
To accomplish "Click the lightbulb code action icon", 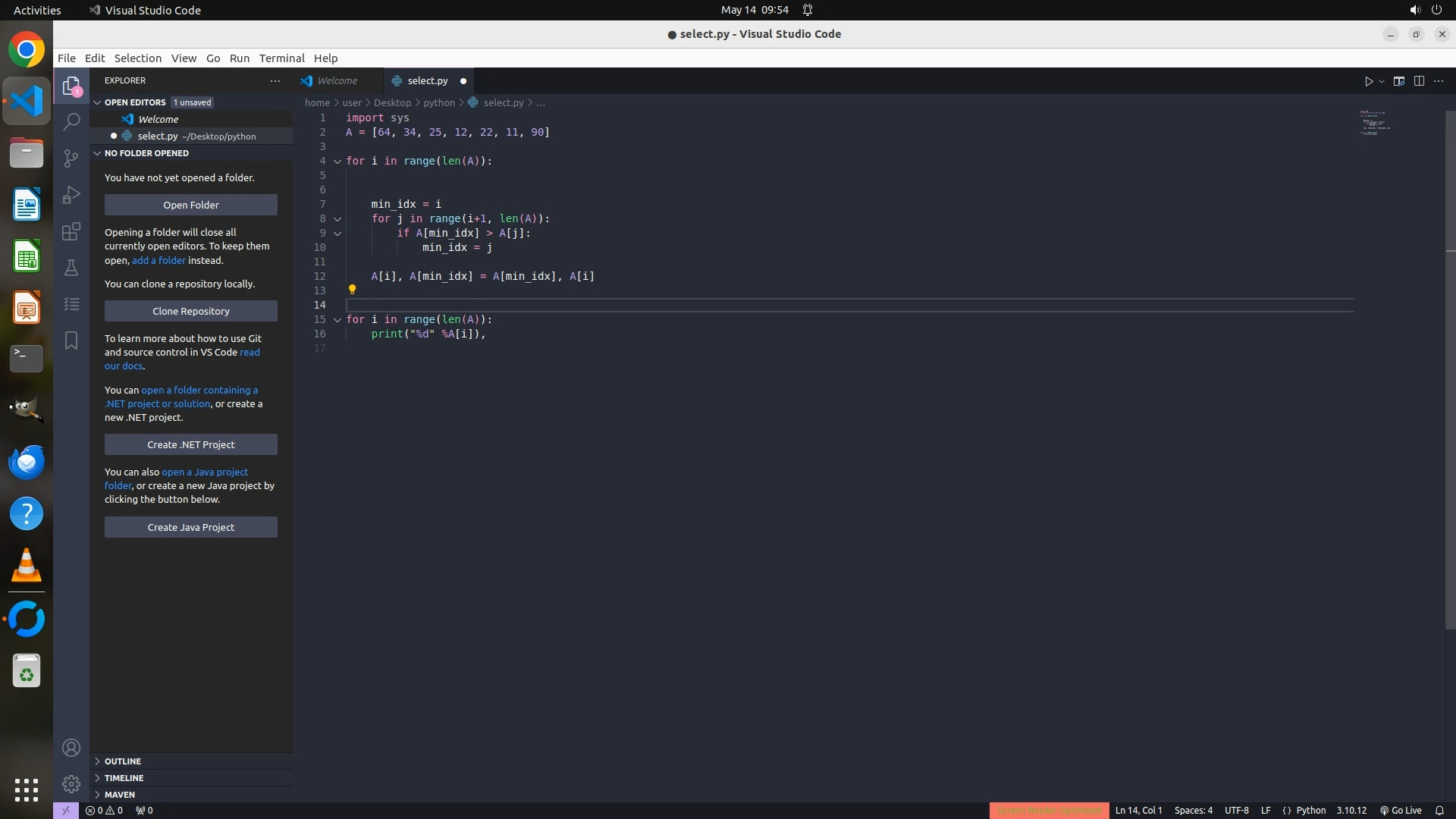I will [352, 289].
